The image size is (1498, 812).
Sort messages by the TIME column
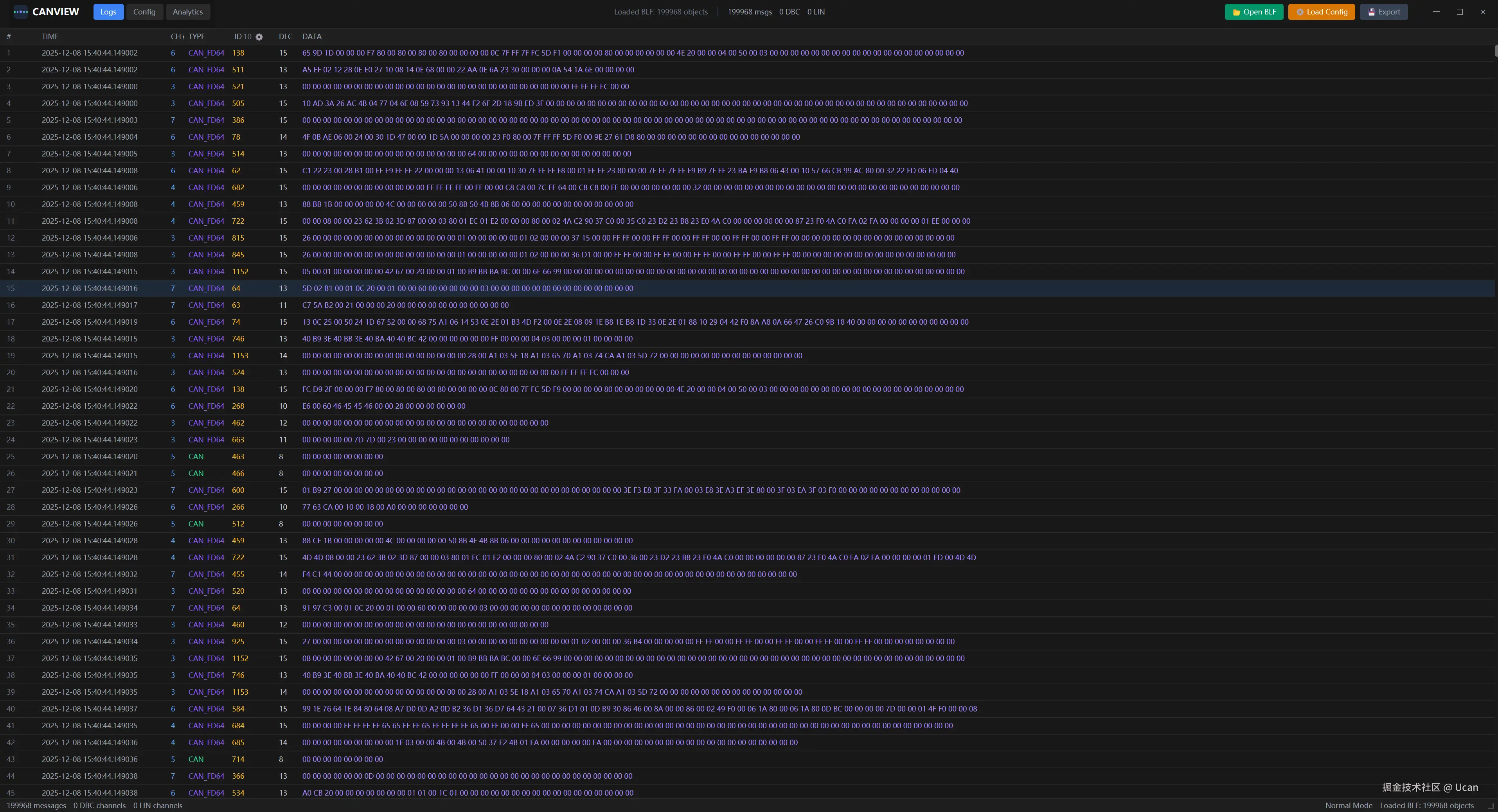click(50, 36)
